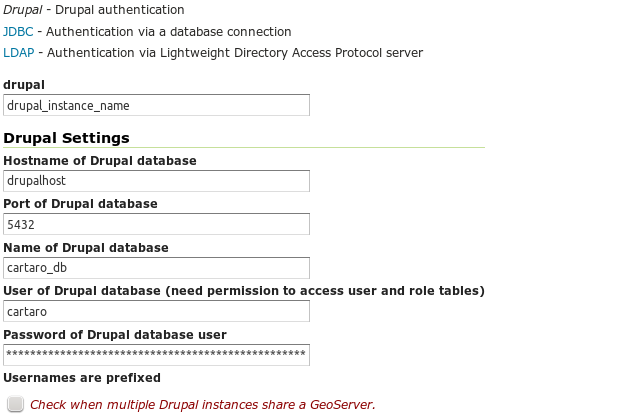Click the Name of Drupal database field
Viewport: 620px width, 420px height.
(x=156, y=268)
